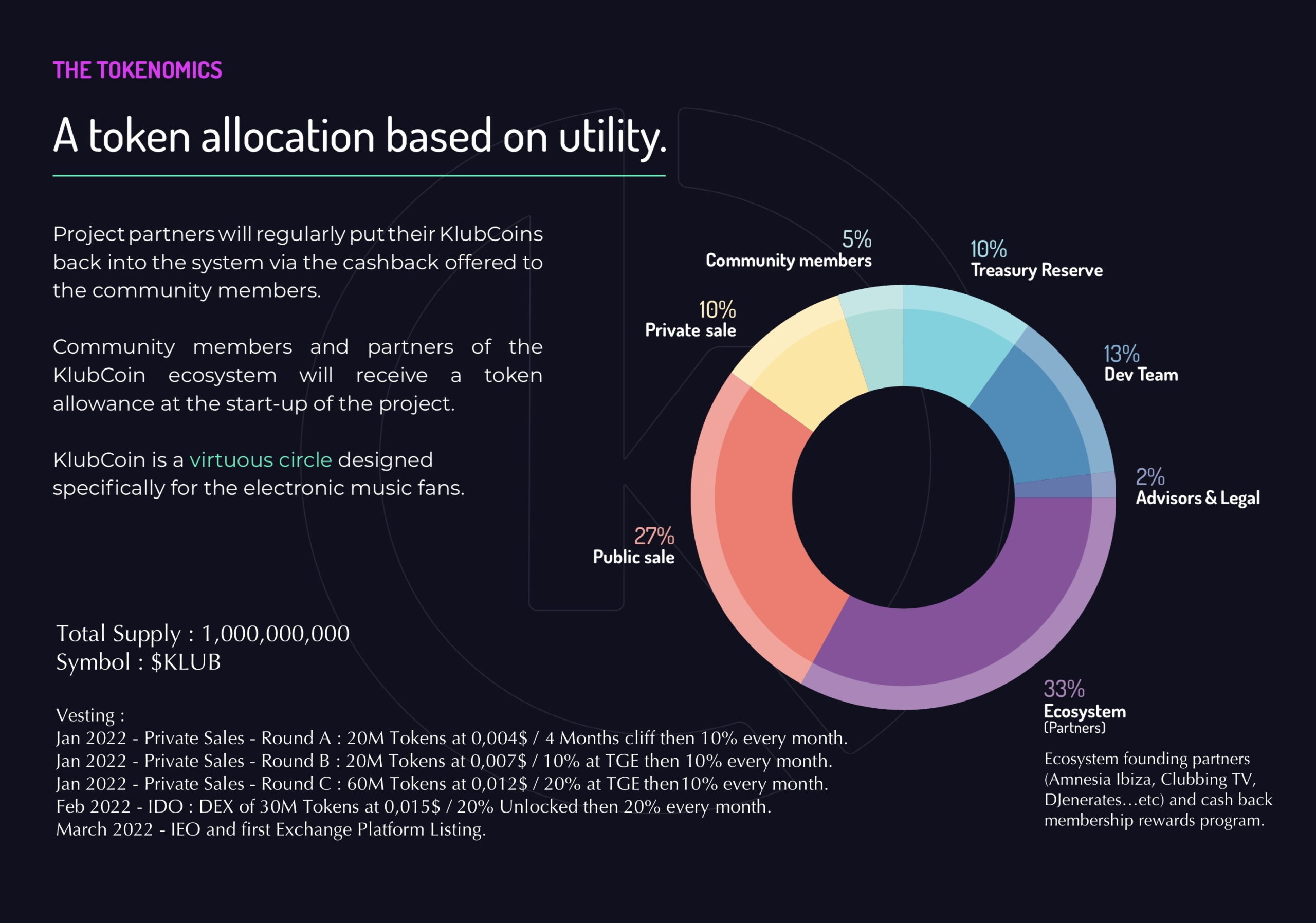Click the title 'A token allocation based on utility'
The width and height of the screenshot is (1316, 923).
[x=360, y=136]
